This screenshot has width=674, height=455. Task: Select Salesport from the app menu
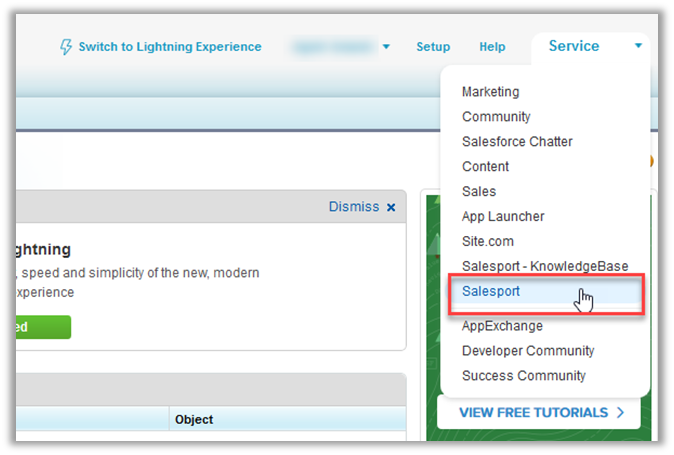491,291
